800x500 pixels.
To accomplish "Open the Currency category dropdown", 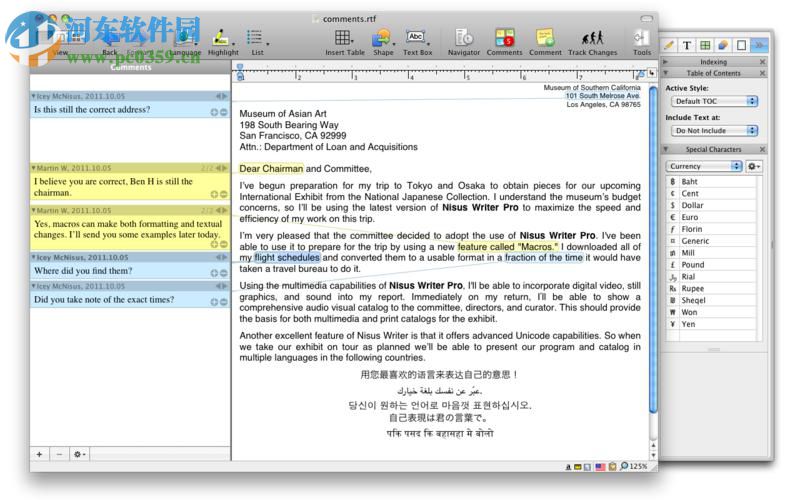I will click(704, 166).
